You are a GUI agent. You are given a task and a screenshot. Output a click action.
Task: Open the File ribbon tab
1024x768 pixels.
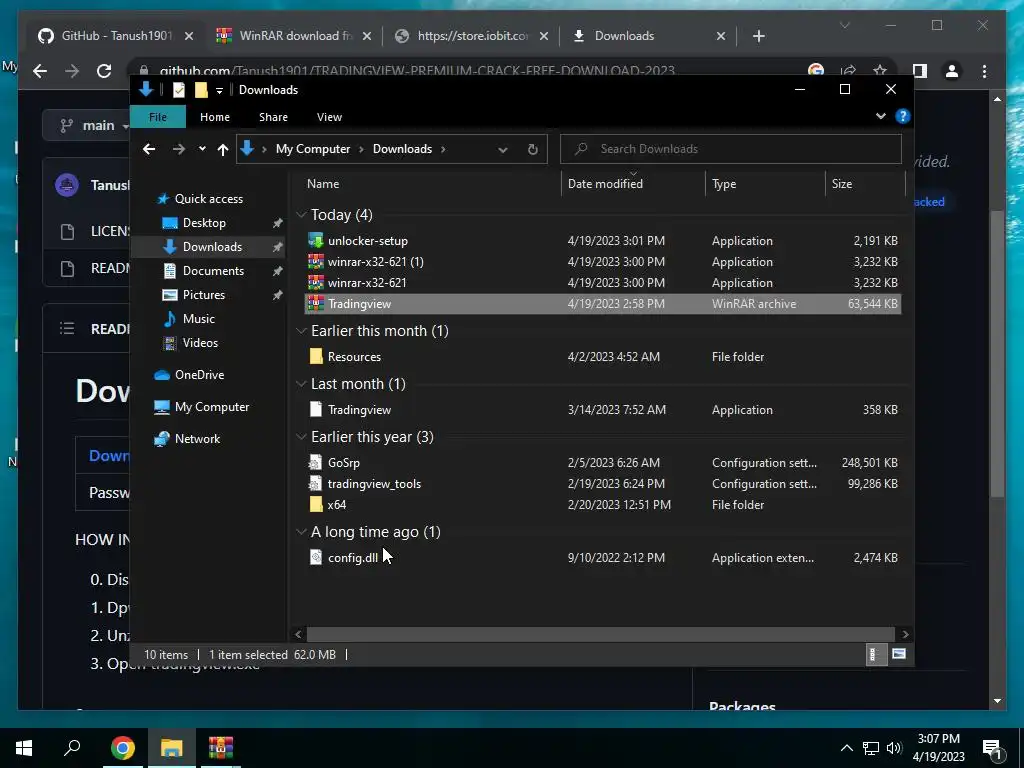(158, 117)
